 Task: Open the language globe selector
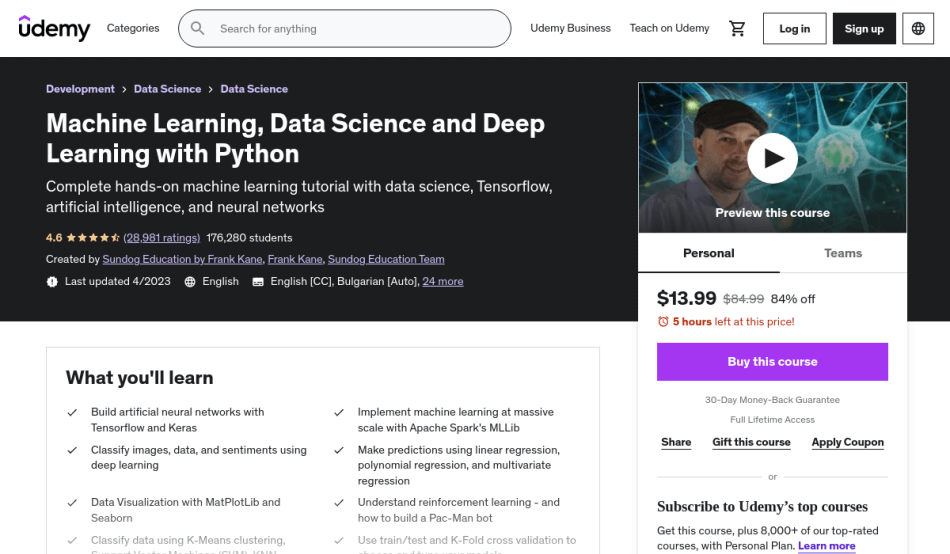point(918,29)
